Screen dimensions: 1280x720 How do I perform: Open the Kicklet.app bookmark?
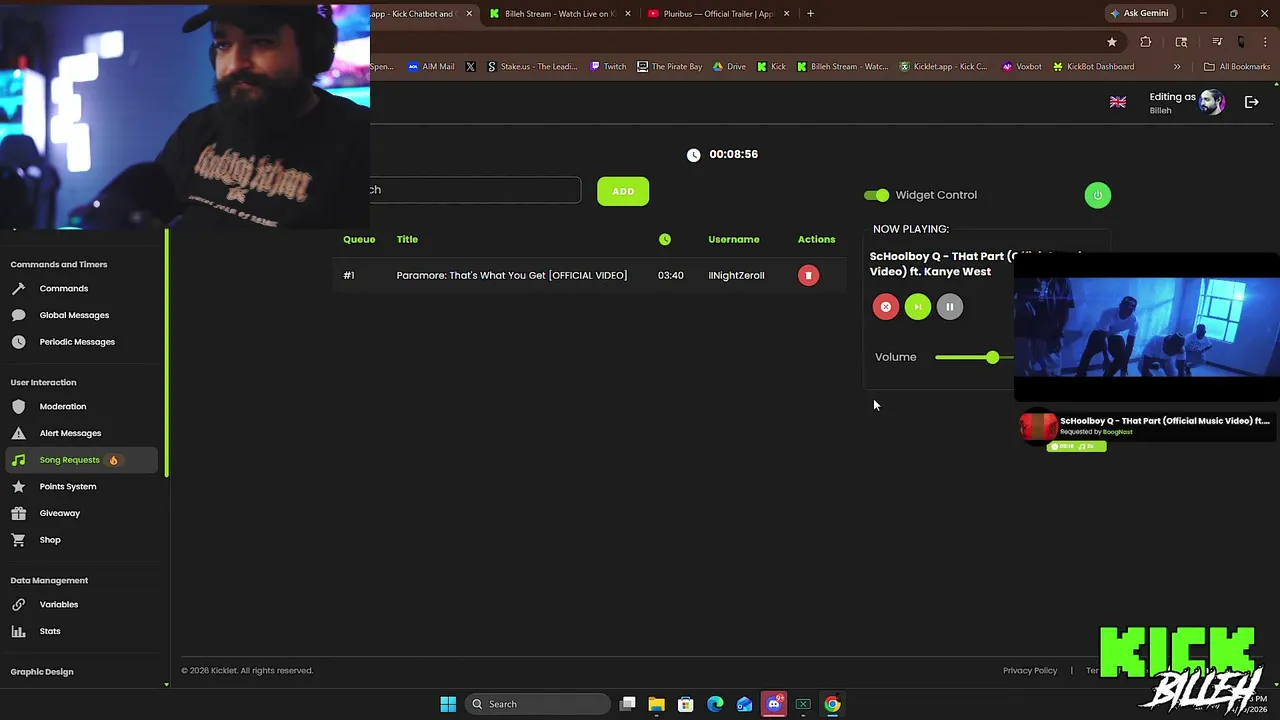coord(943,67)
